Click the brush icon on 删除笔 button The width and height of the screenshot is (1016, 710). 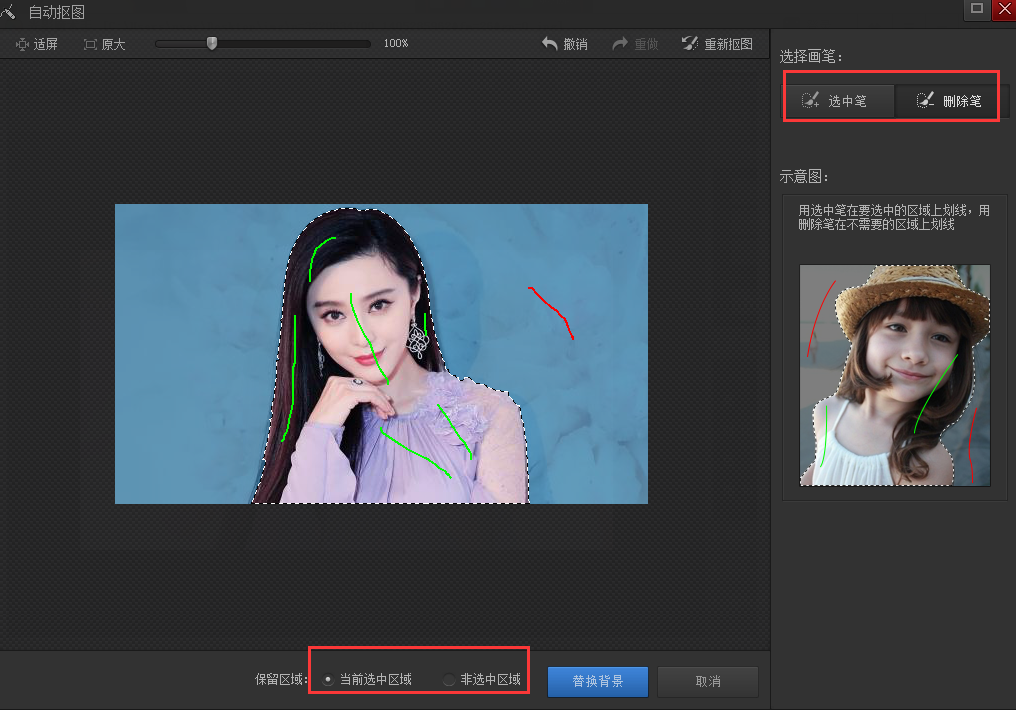click(924, 100)
